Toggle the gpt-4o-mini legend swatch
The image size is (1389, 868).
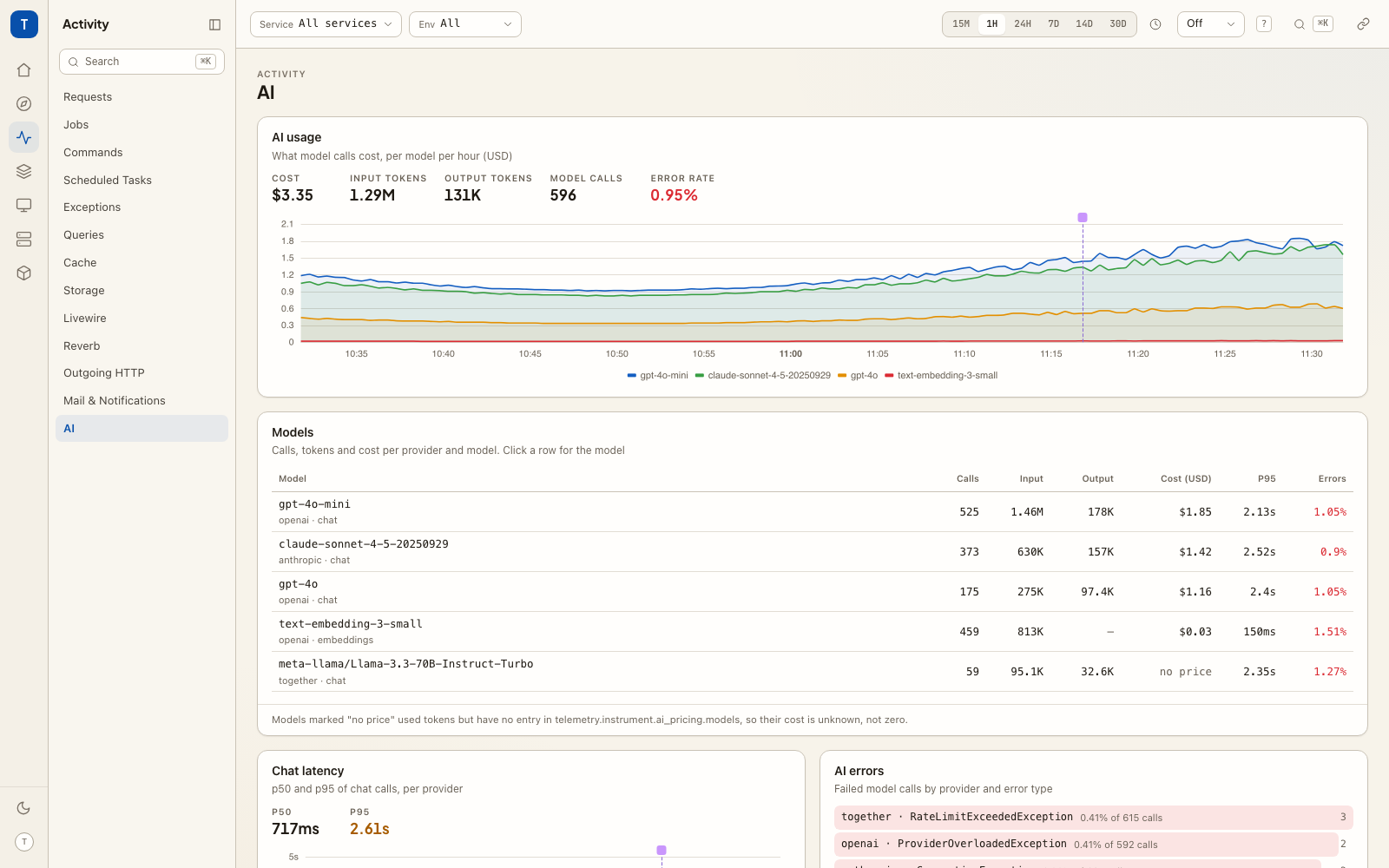pyautogui.click(x=631, y=376)
